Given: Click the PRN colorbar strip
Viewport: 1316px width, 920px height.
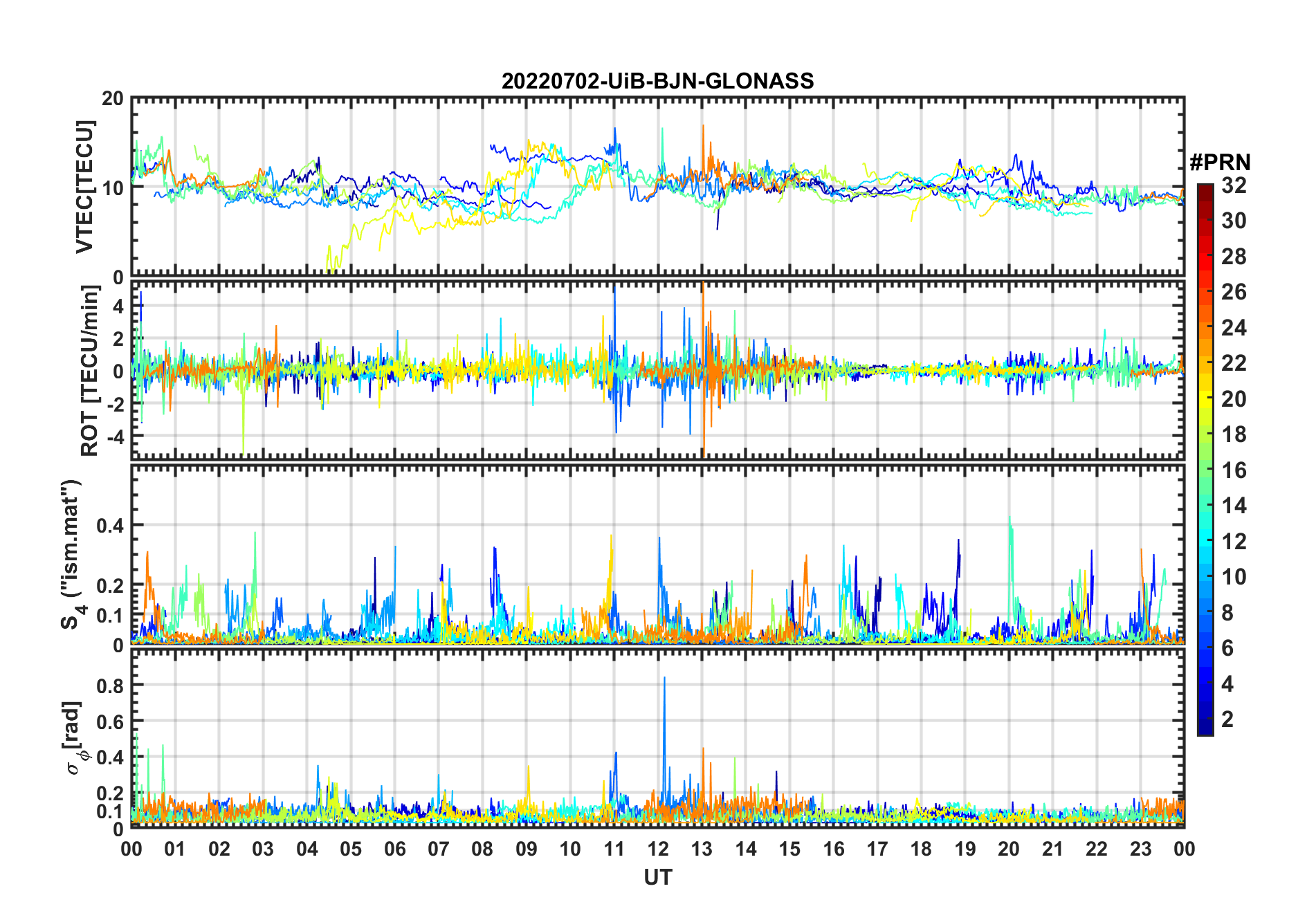Looking at the screenshot, I should pyautogui.click(x=1205, y=459).
